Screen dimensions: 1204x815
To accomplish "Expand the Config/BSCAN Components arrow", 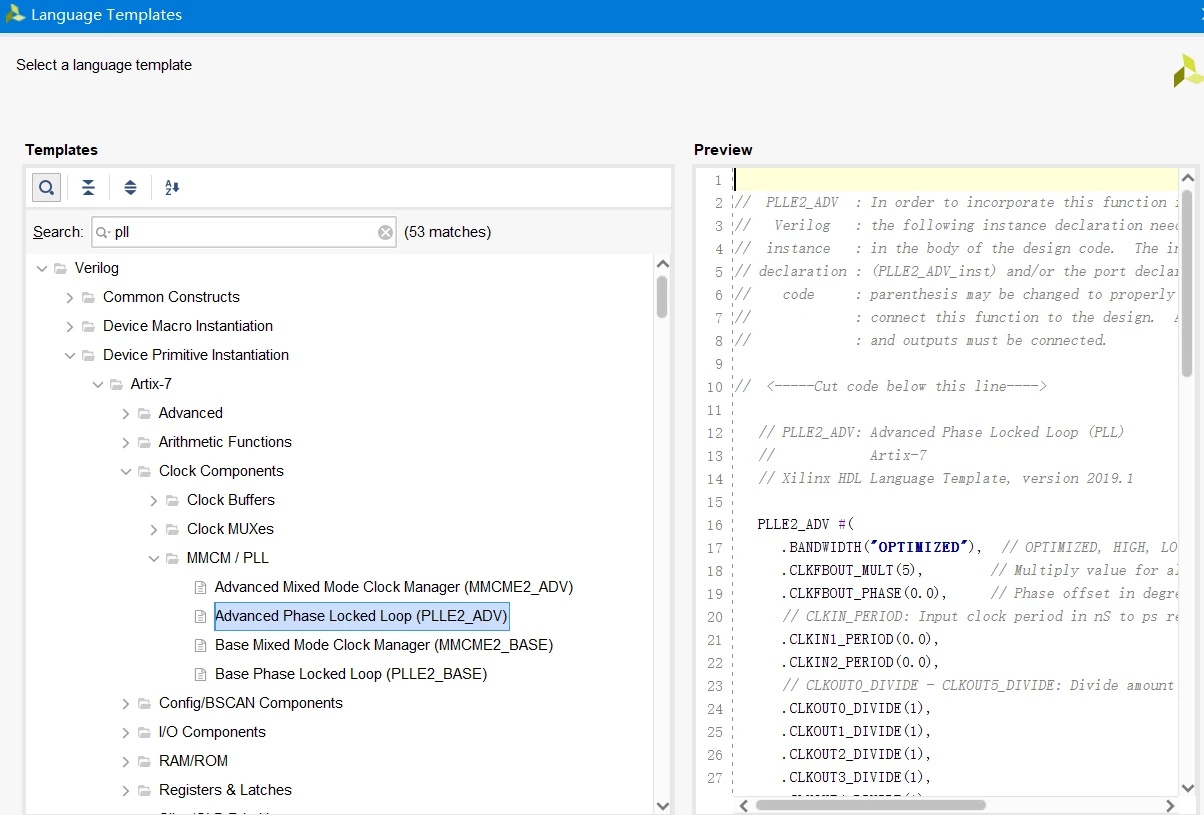I will click(126, 703).
